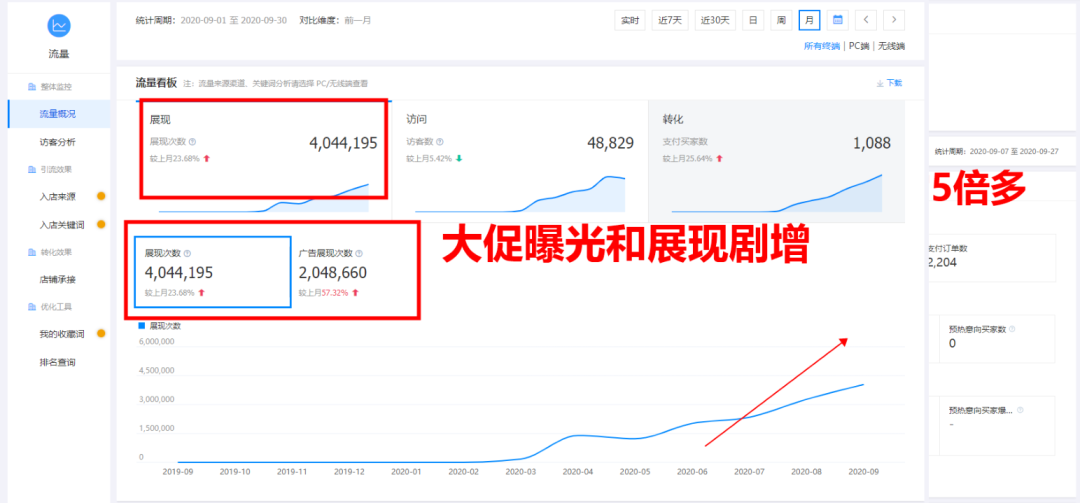
Task: Go to next period with right arrow
Action: [893, 20]
